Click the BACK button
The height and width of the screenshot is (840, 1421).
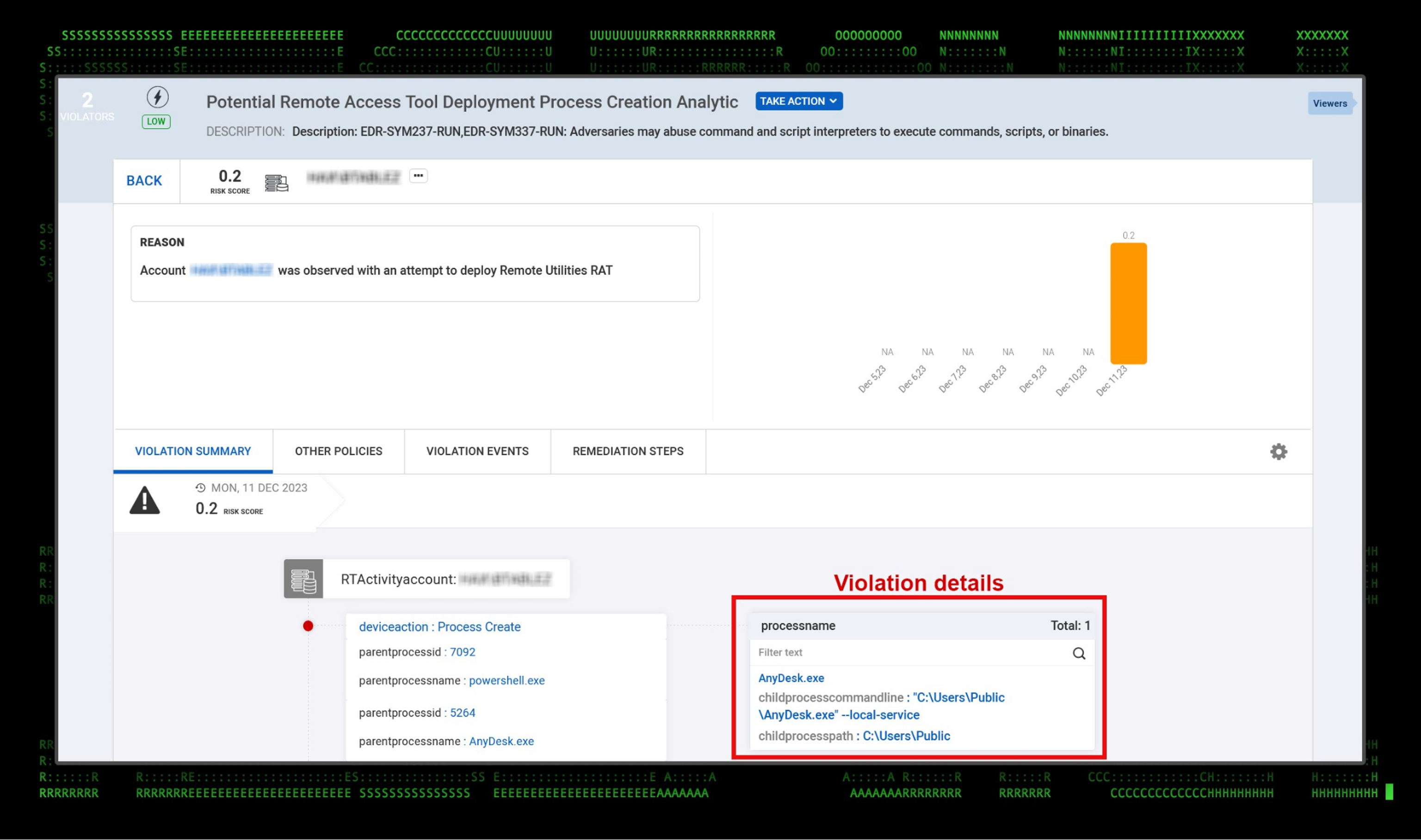(144, 180)
